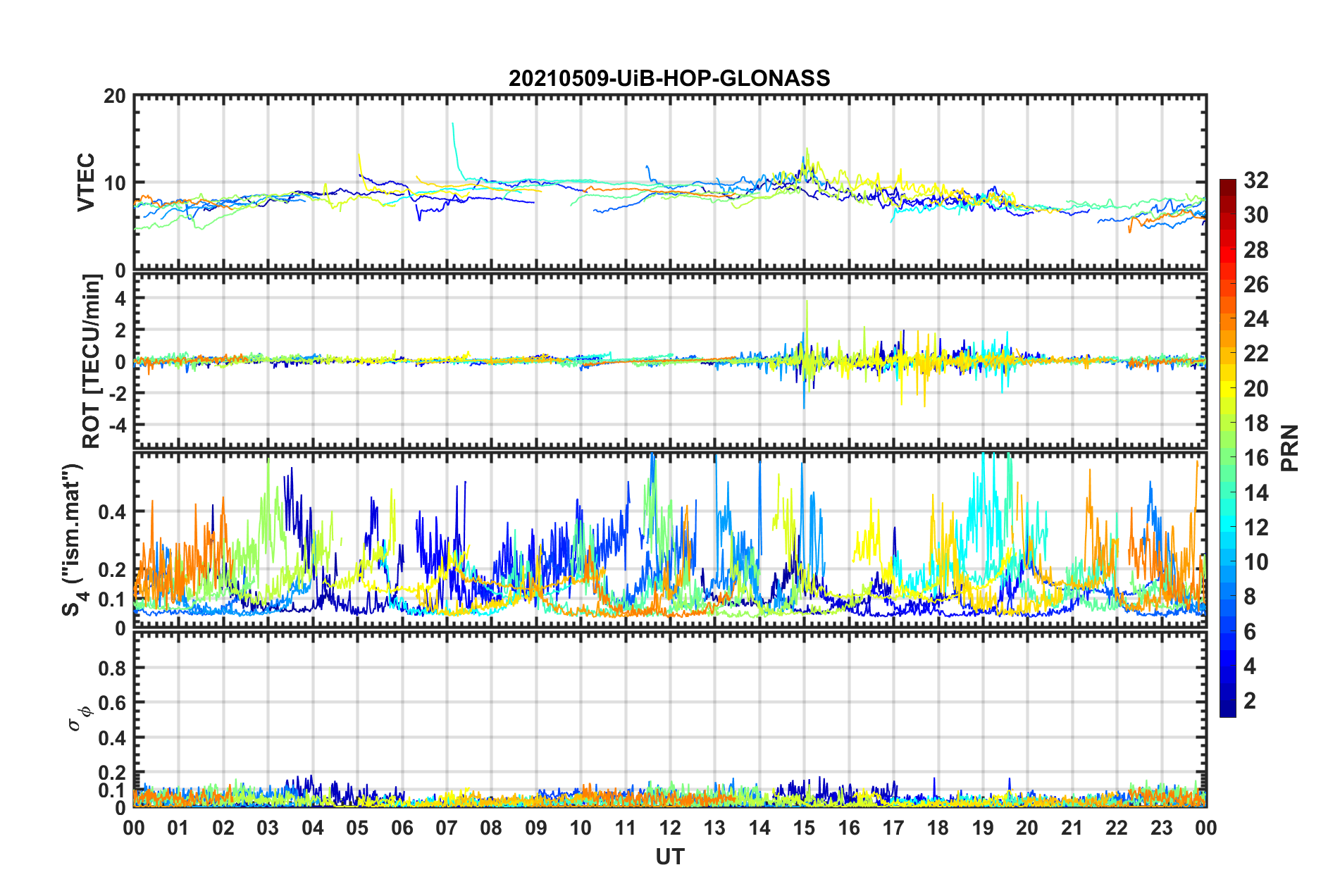Click ROT y-axis tick label -4
The width and height of the screenshot is (1340, 896).
[x=116, y=425]
